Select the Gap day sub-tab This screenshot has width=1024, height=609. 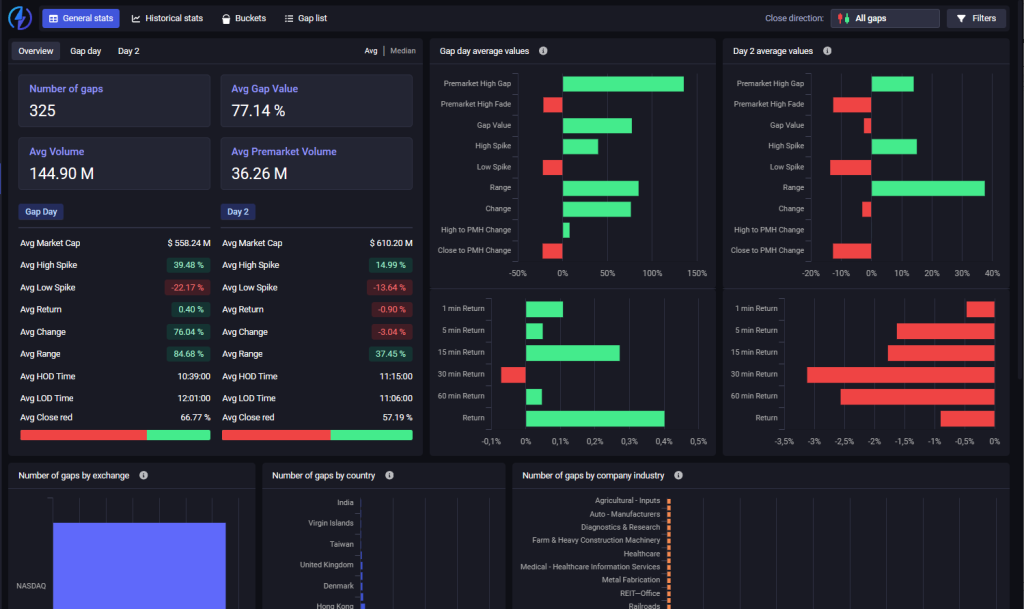(86, 51)
